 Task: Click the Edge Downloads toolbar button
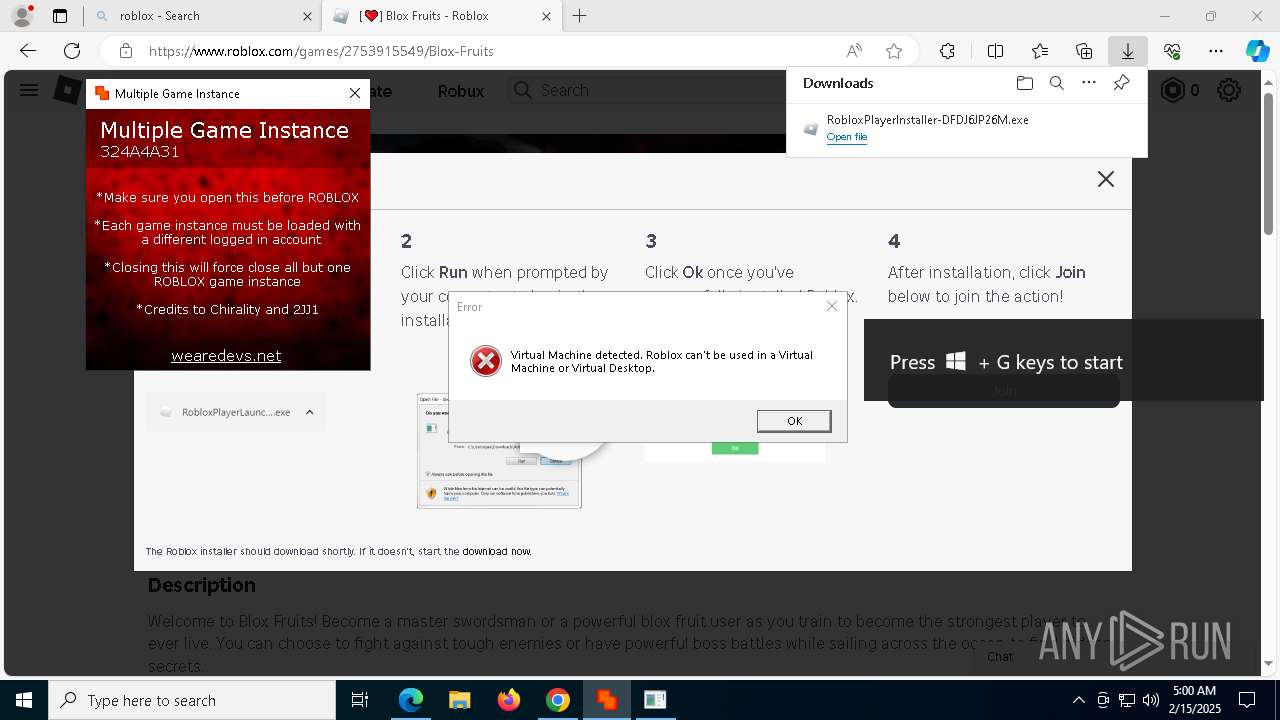pos(1127,51)
